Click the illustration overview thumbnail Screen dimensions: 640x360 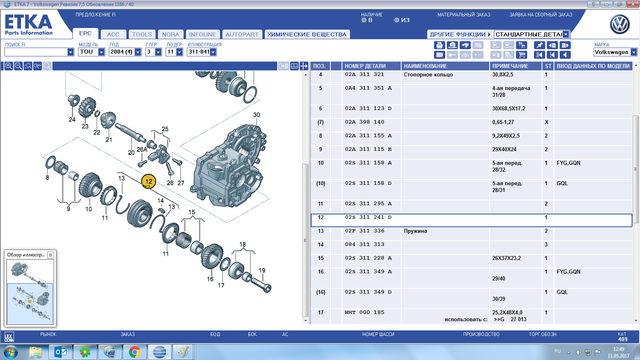click(30, 292)
